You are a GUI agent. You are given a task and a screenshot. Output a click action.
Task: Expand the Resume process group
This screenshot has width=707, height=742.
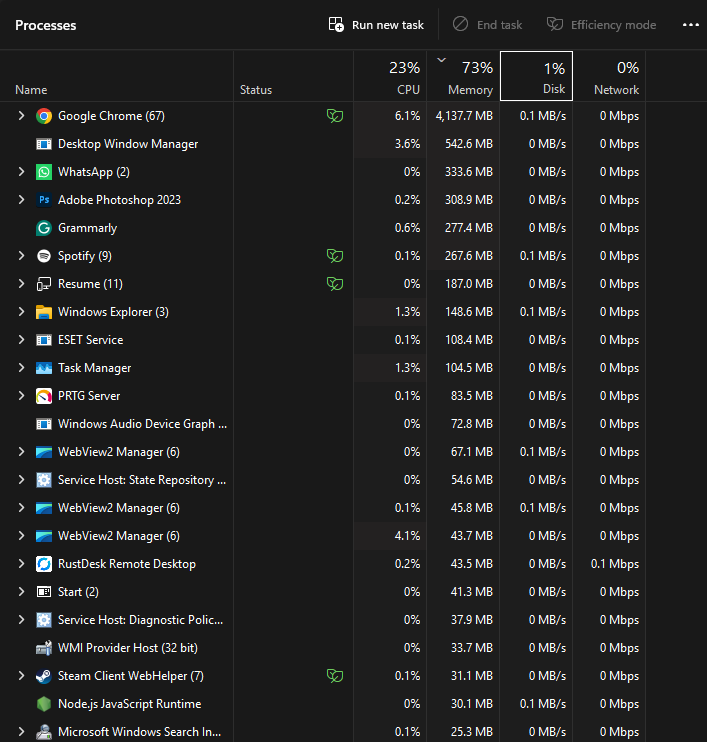(21, 284)
